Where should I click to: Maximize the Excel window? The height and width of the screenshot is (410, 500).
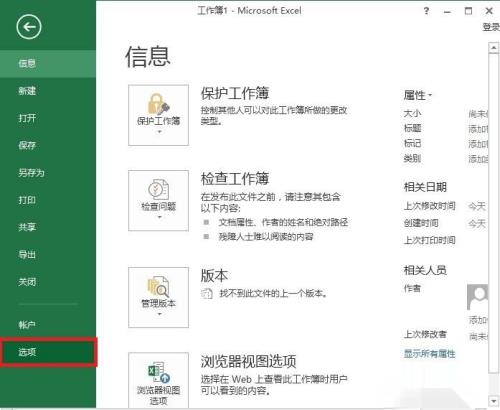pos(468,11)
